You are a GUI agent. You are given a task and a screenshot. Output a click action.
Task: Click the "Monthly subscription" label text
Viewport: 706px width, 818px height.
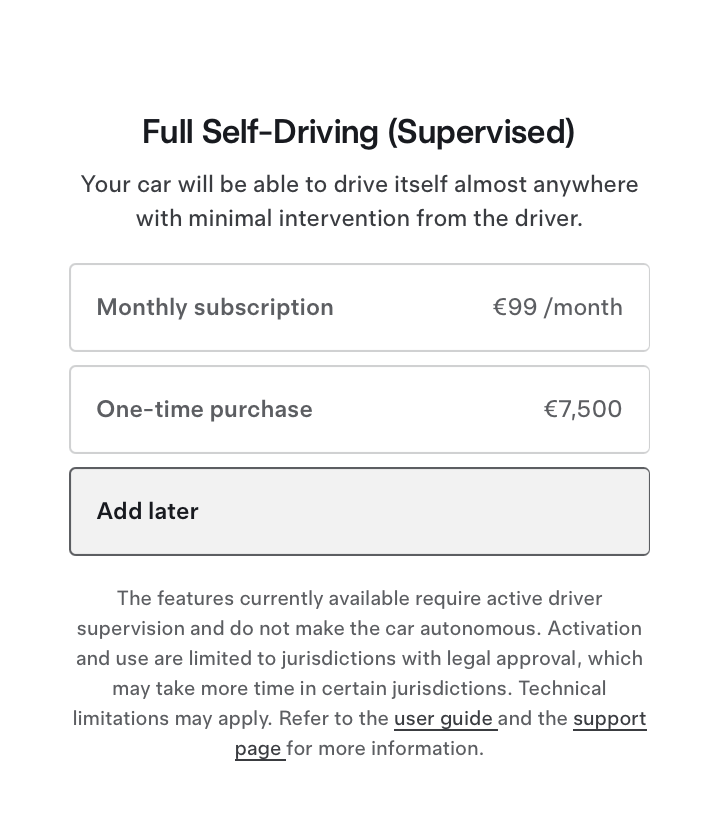(x=215, y=308)
